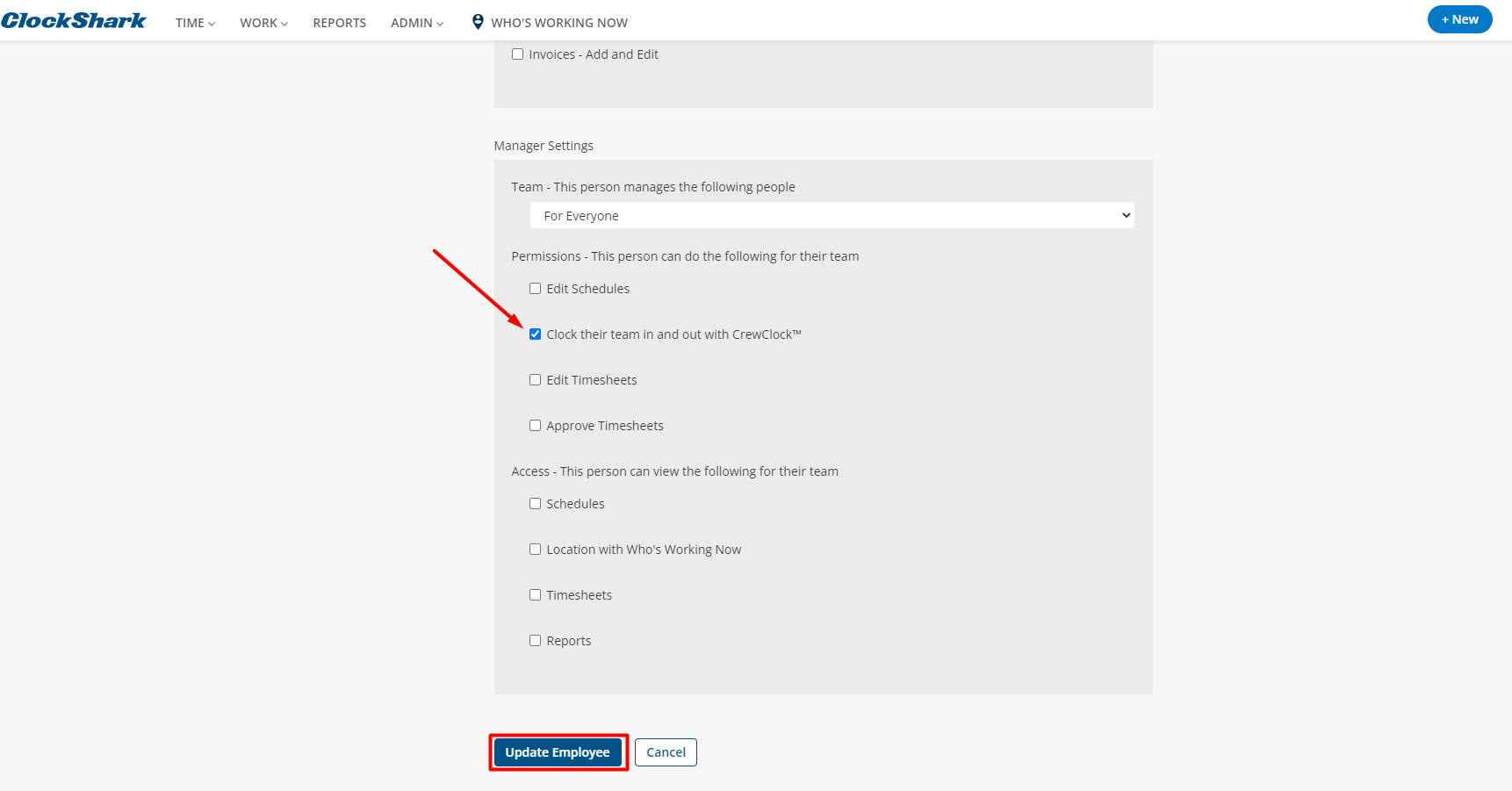Image resolution: width=1512 pixels, height=791 pixels.
Task: Enable Timesheets view access checkbox
Action: click(x=535, y=595)
